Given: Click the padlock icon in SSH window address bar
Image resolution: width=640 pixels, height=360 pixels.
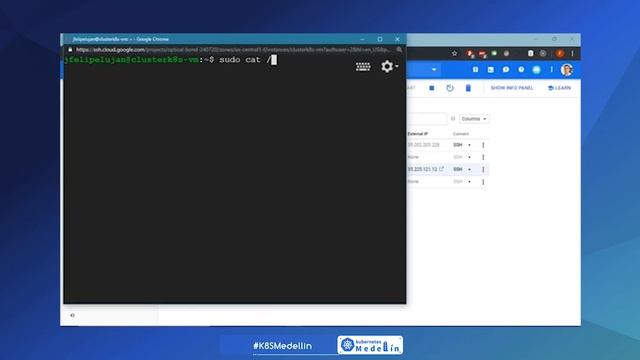Looking at the screenshot, I should pyautogui.click(x=70, y=50).
